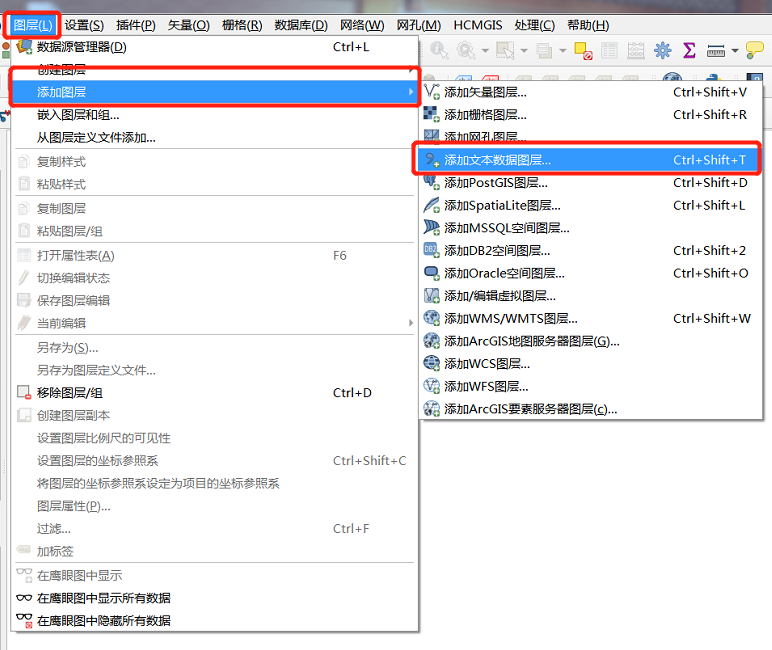This screenshot has height=650, width=772.
Task: Choose 添加文本数据图层 from submenu
Action: point(497,160)
